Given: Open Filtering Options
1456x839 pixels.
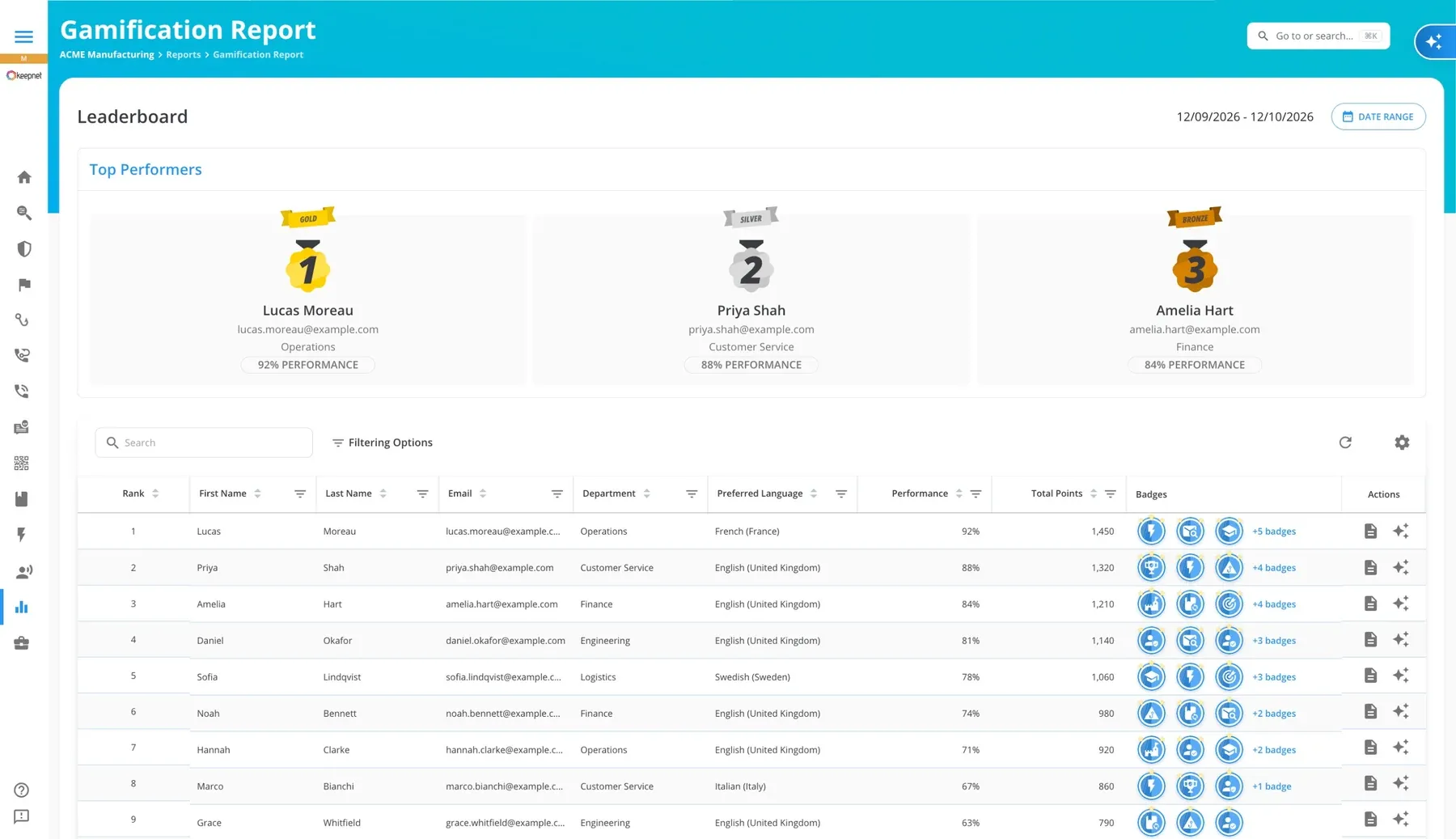Looking at the screenshot, I should (383, 443).
